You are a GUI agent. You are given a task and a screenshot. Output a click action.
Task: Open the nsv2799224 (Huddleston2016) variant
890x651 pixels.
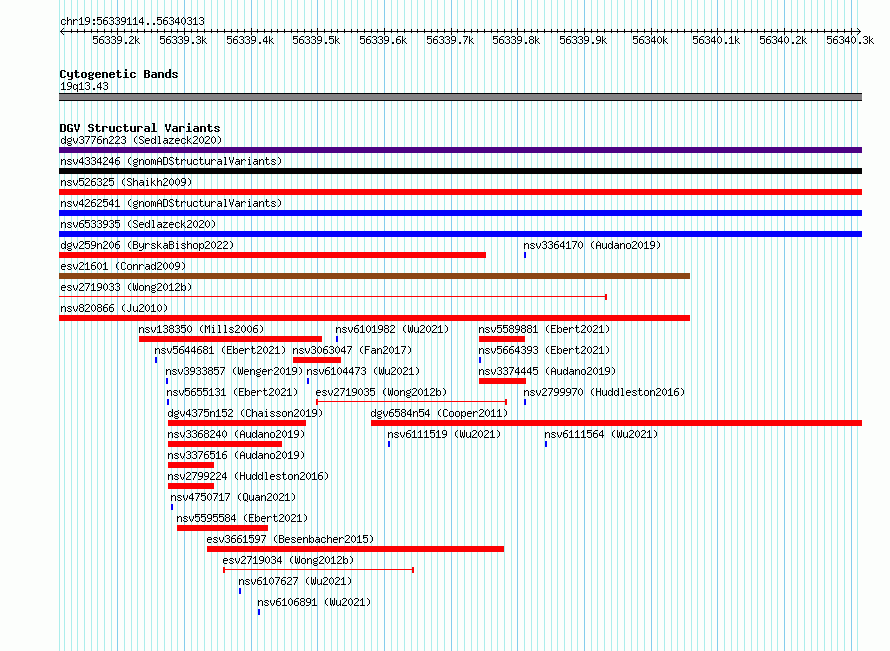[x=191, y=486]
